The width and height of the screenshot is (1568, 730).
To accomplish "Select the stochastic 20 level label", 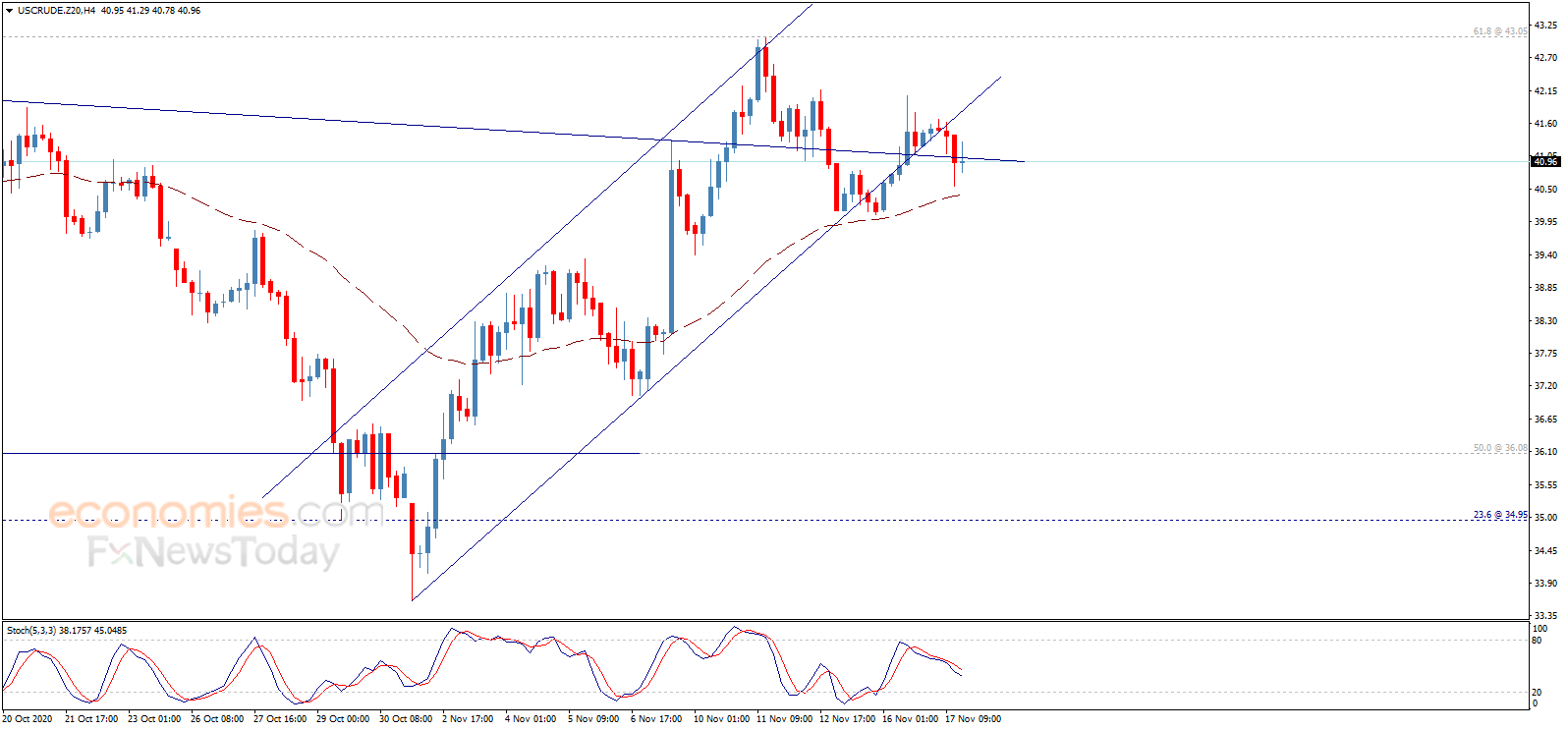I will click(x=1538, y=693).
